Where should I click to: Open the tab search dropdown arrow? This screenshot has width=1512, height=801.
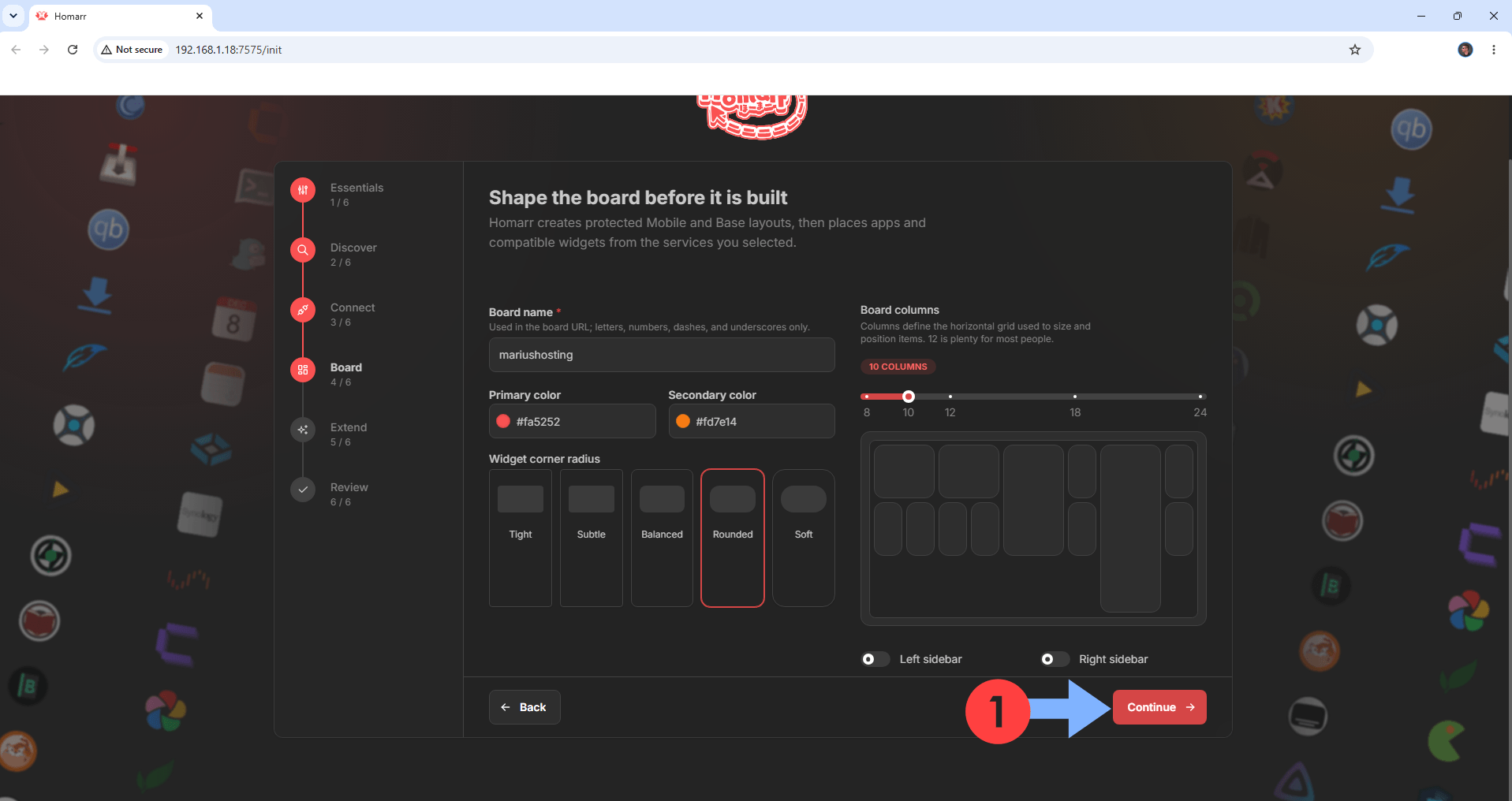(13, 16)
